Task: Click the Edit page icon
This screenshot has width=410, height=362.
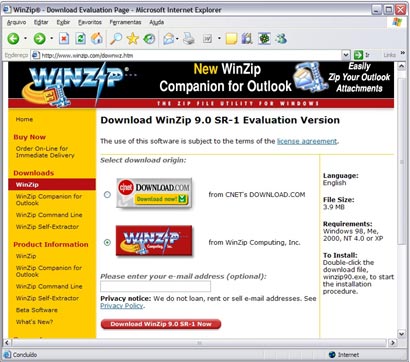Action: [207, 39]
